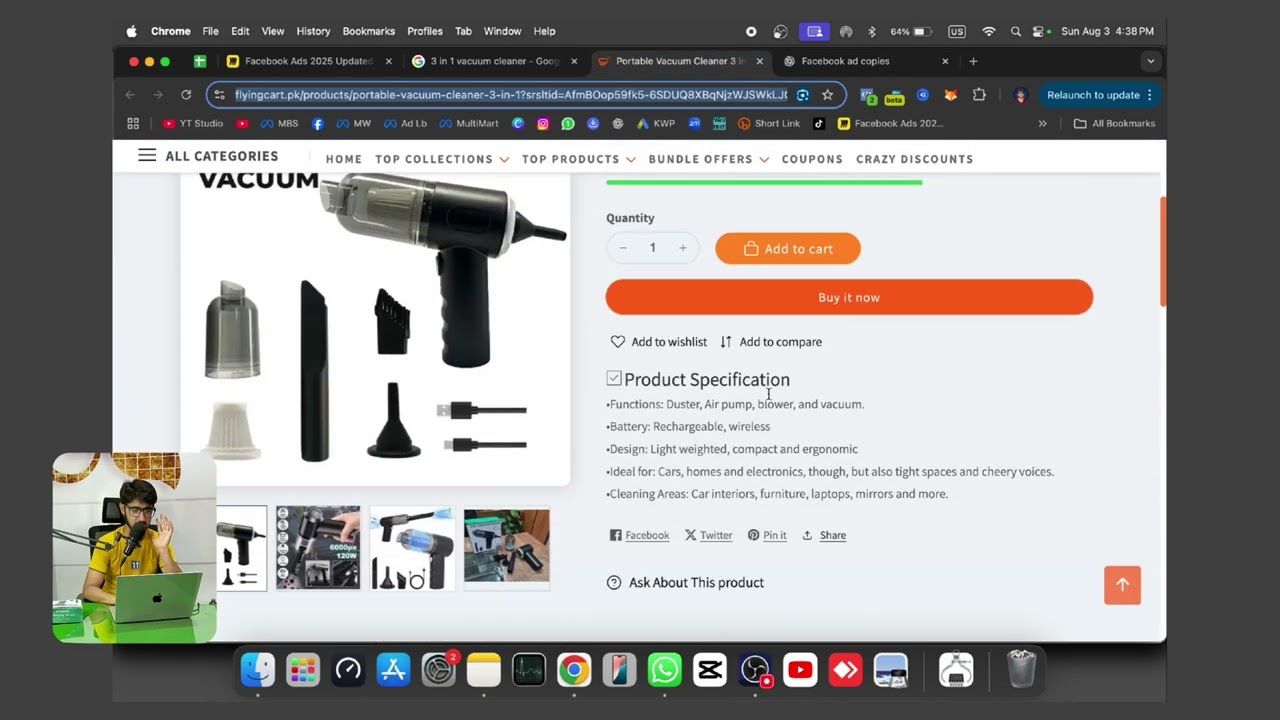The image size is (1280, 720).
Task: Reload the page in Chrome
Action: (186, 95)
